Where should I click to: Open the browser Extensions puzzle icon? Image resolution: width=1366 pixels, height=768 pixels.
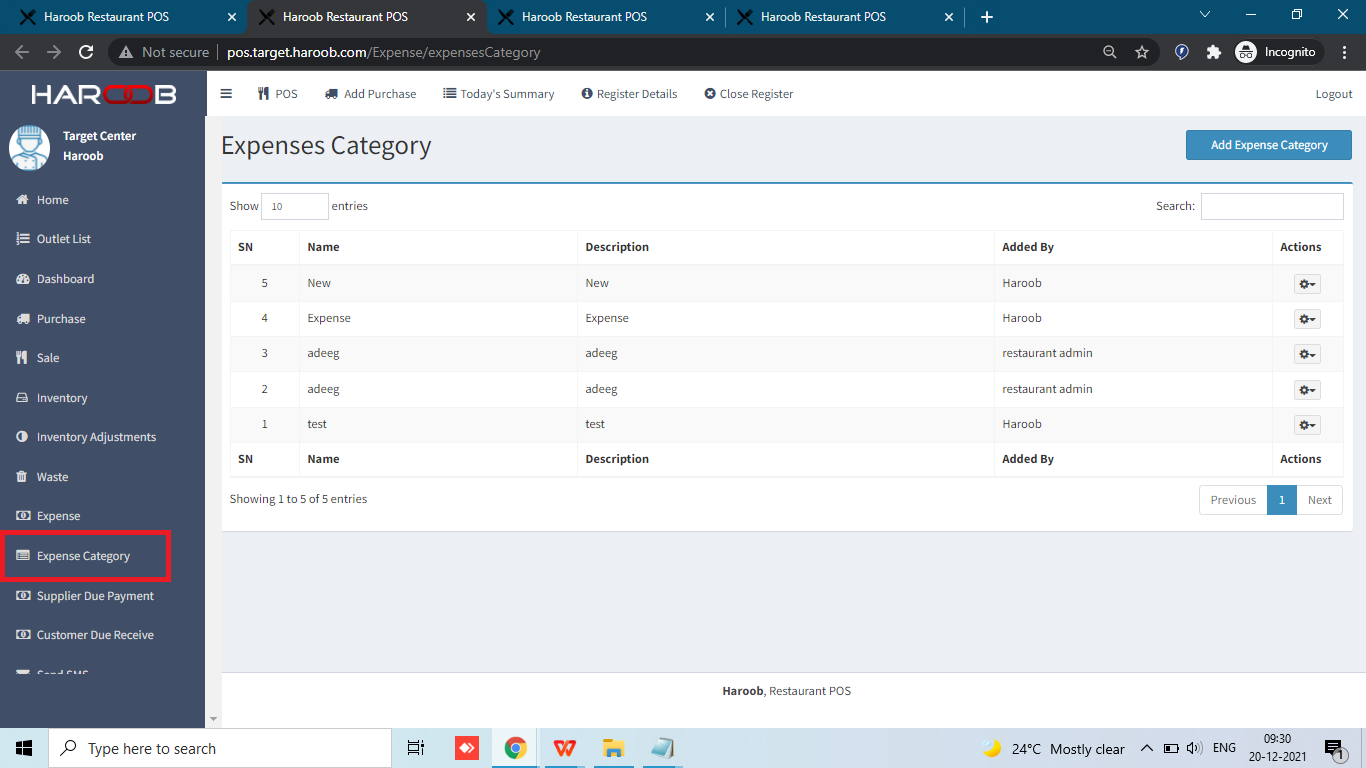pyautogui.click(x=1214, y=52)
